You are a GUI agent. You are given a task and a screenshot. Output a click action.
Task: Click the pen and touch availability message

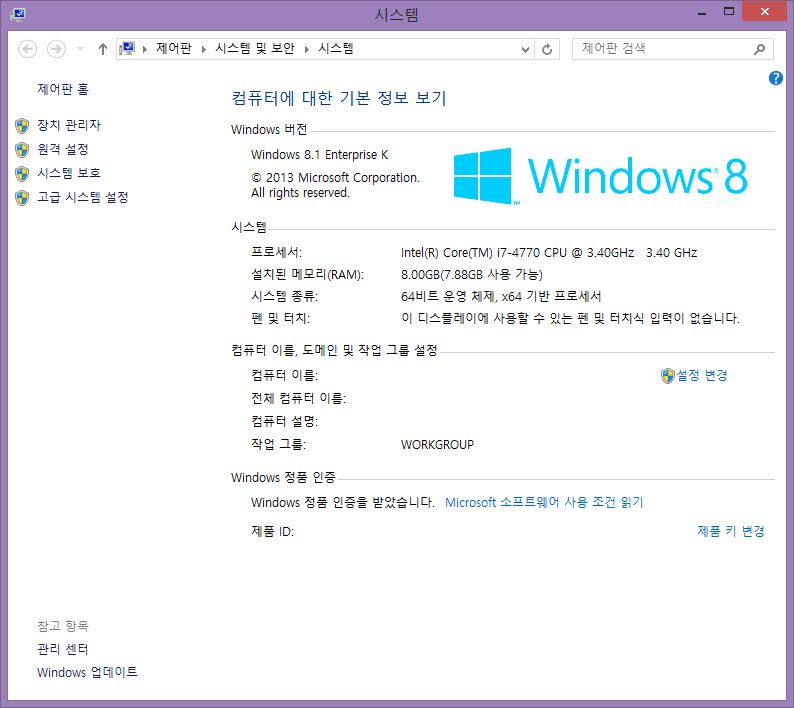[x=570, y=318]
